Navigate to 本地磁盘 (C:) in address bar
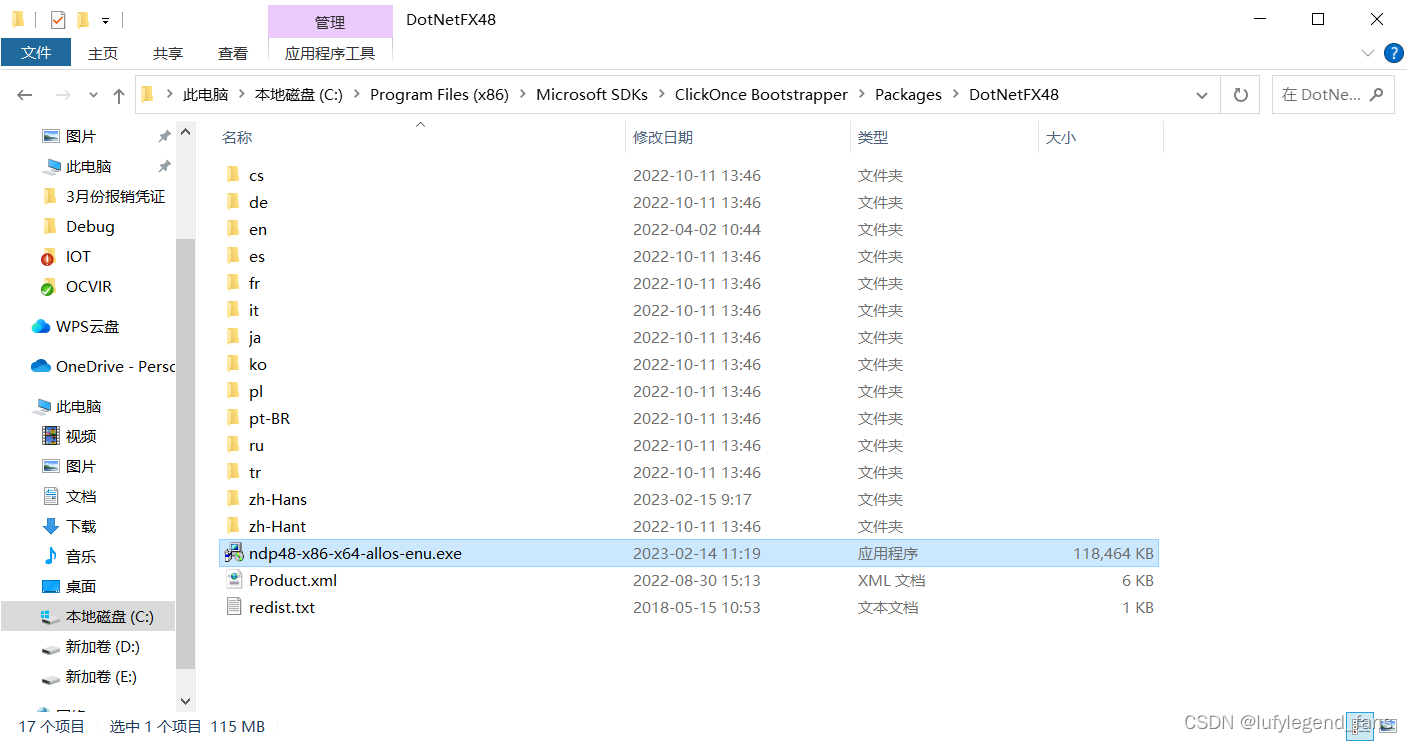 [298, 95]
